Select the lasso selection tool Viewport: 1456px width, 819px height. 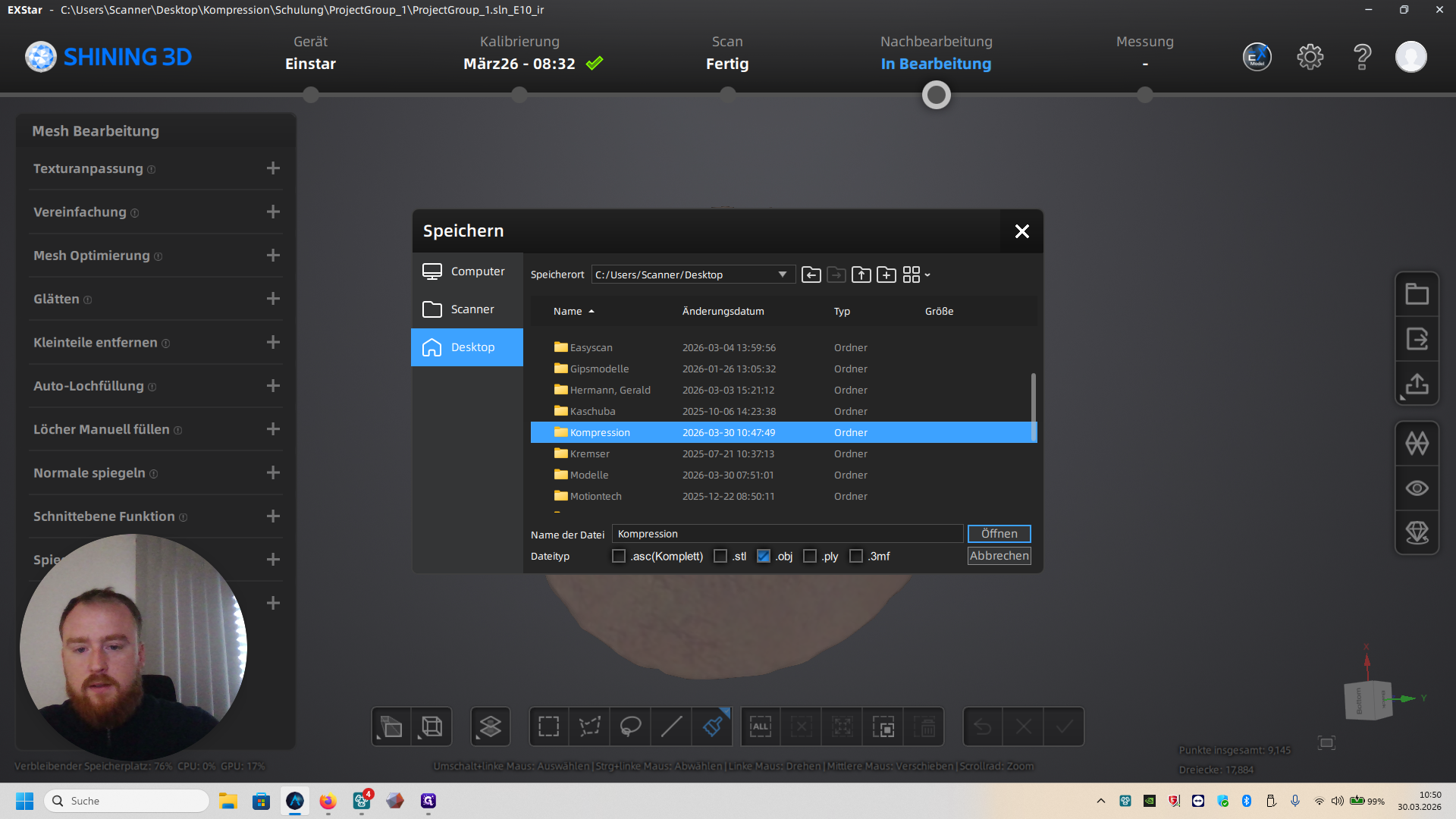[630, 726]
